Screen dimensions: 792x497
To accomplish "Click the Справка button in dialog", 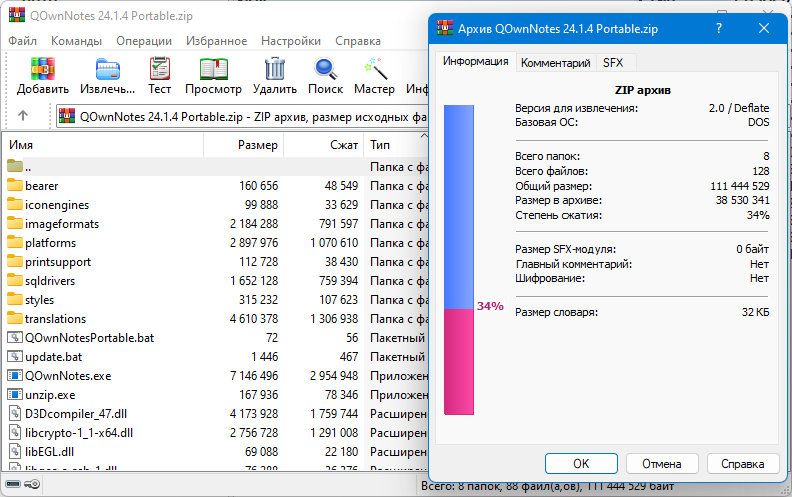I will (742, 464).
